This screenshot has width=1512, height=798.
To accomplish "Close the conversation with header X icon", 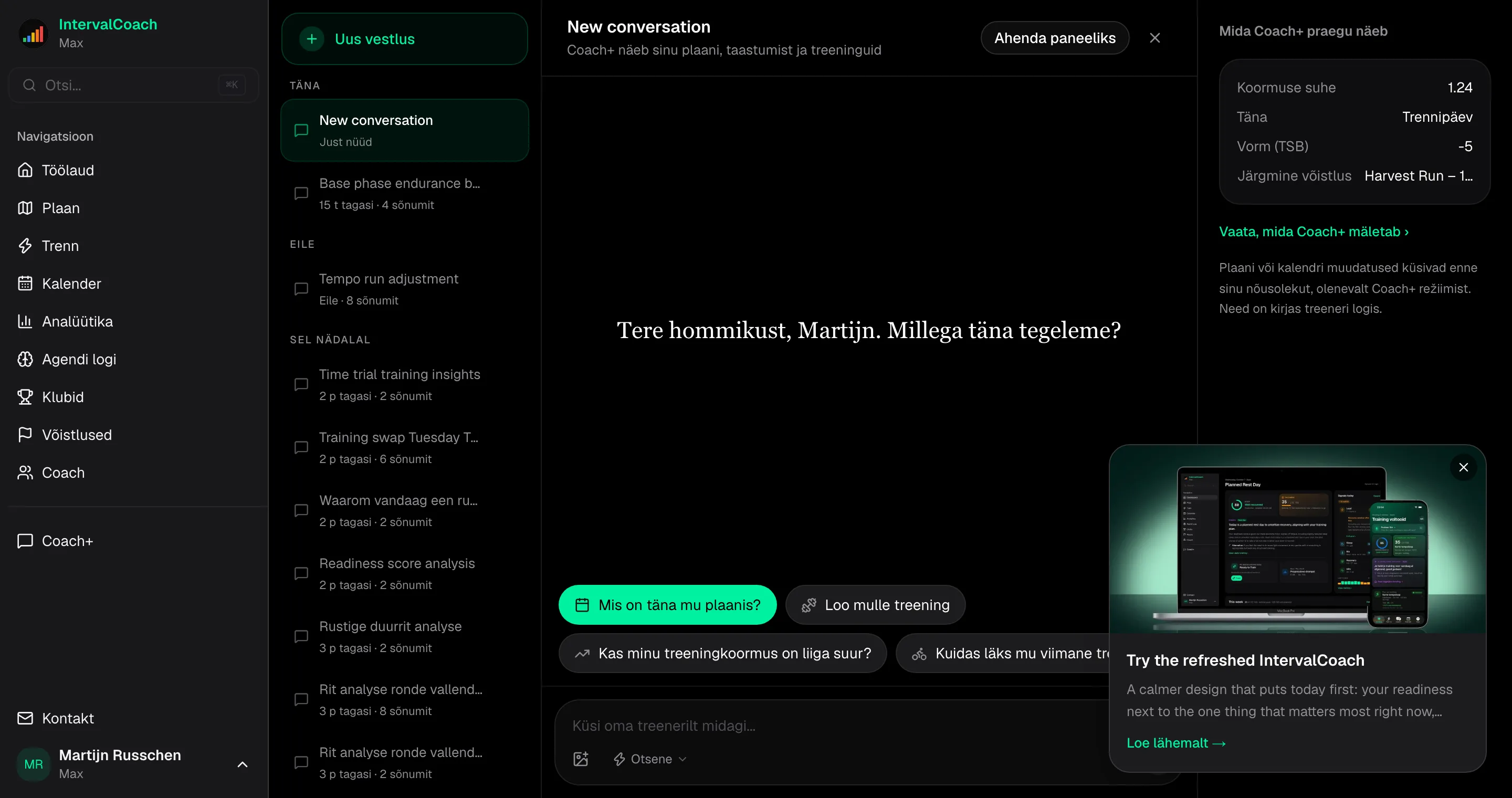I will 1154,38.
